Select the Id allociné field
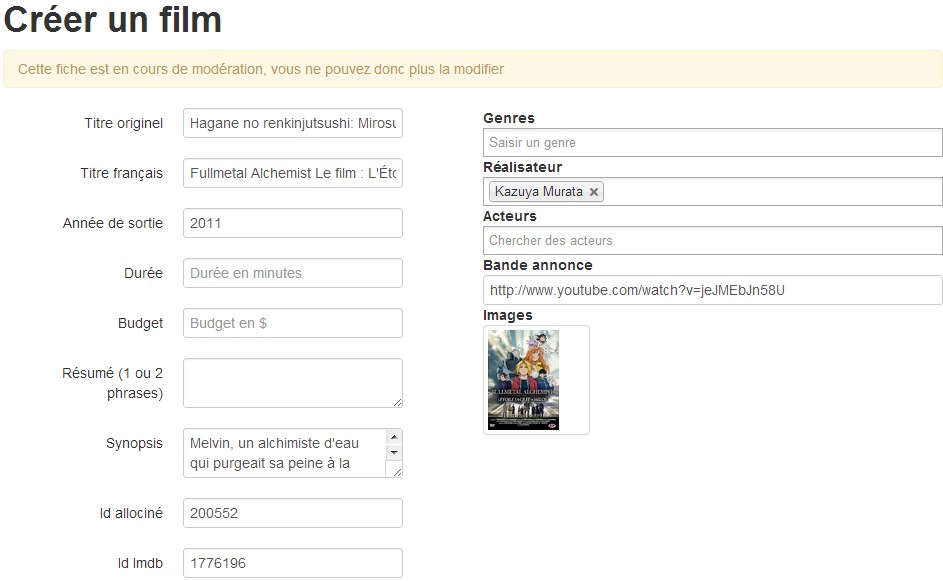The image size is (943, 581). coord(293,513)
